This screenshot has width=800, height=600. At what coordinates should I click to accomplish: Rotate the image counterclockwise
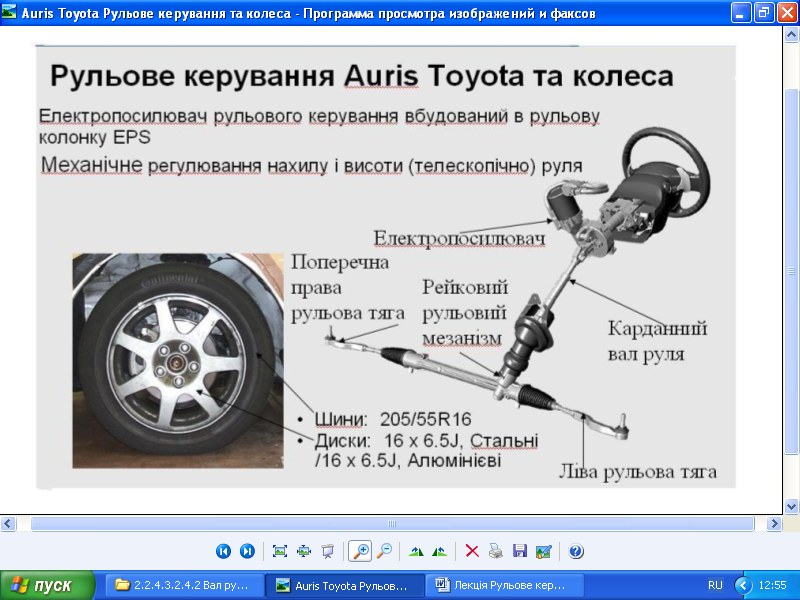coord(439,551)
